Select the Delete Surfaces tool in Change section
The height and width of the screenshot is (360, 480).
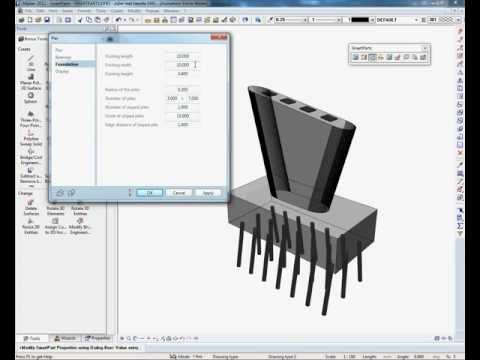[x=31, y=207]
